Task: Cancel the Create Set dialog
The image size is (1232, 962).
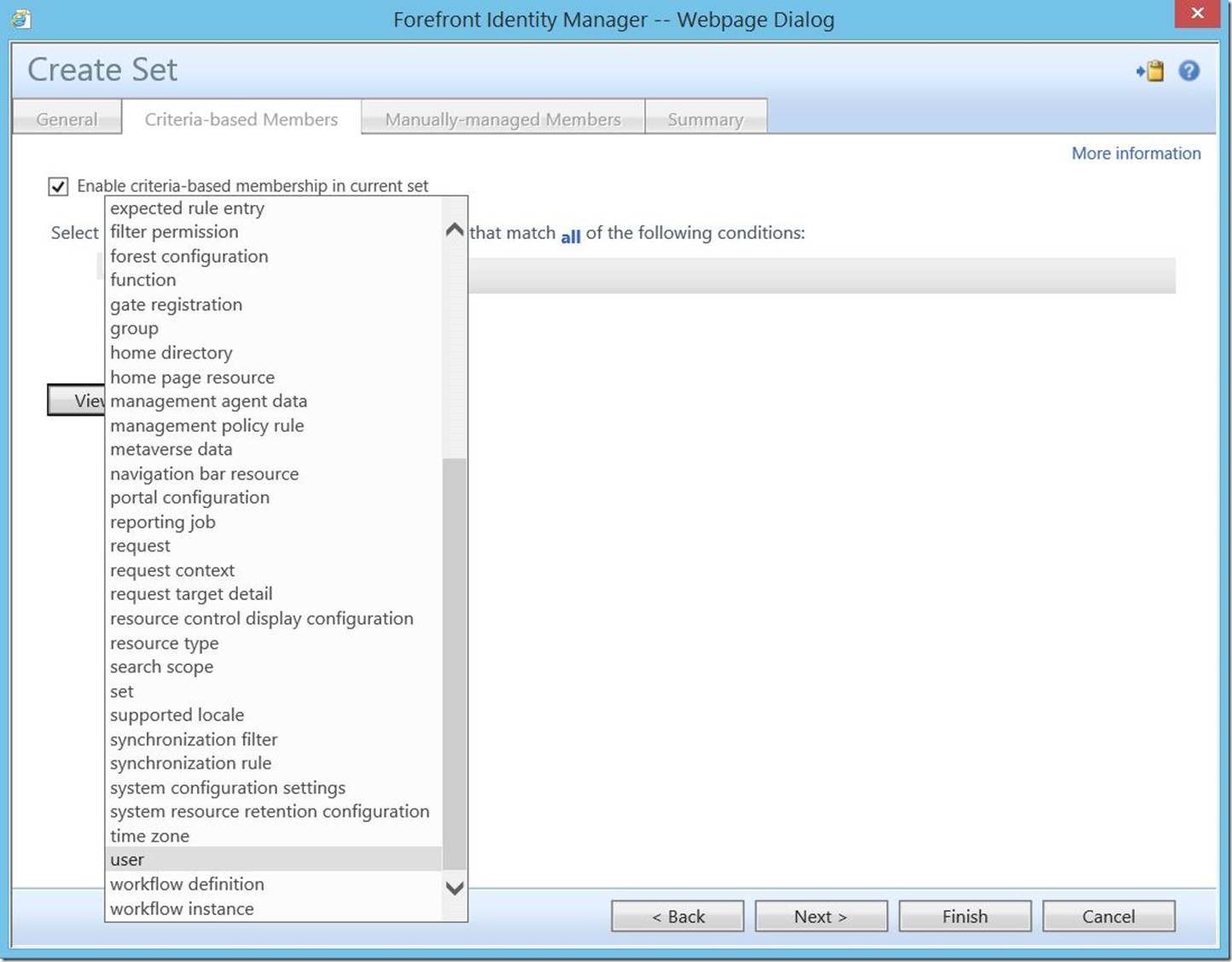Action: pos(1108,917)
